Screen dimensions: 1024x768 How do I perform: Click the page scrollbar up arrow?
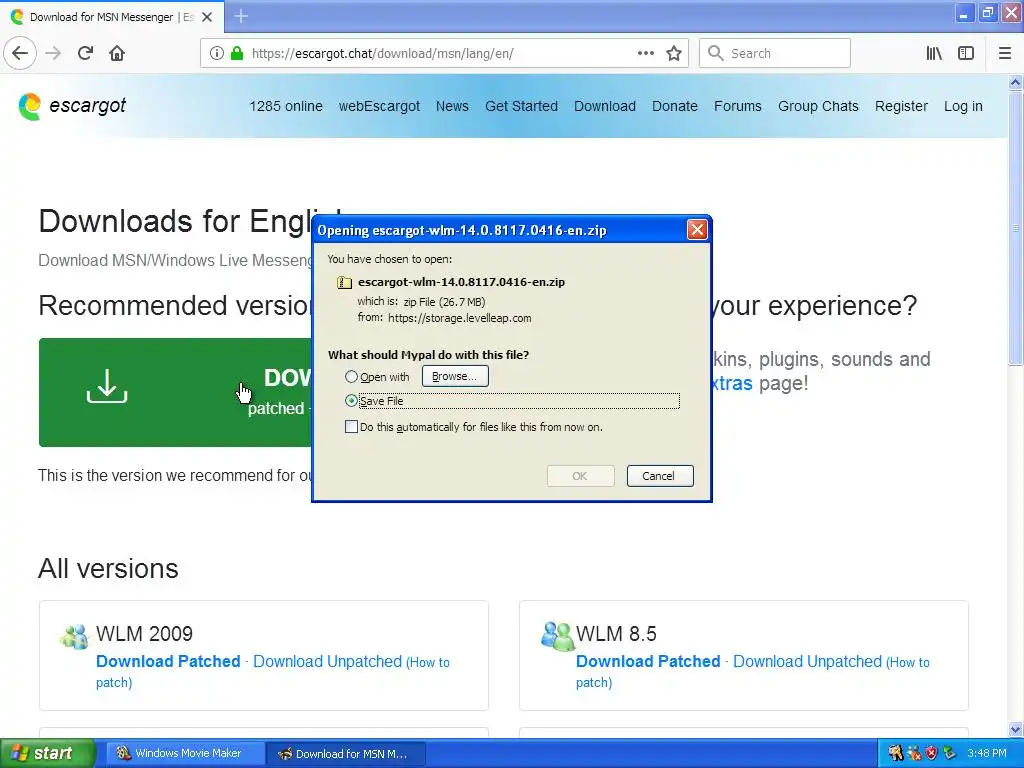[1016, 82]
